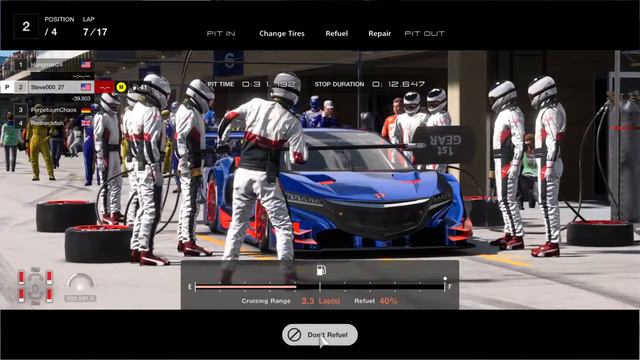Click the PIT TIME readout
The height and width of the screenshot is (360, 640).
pyautogui.click(x=251, y=84)
